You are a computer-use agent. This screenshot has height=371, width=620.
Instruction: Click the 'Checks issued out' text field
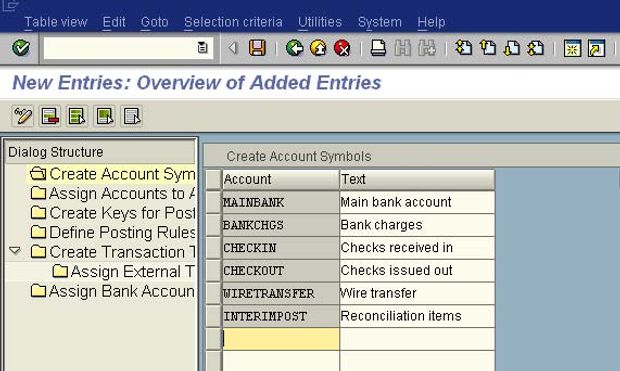coord(417,271)
